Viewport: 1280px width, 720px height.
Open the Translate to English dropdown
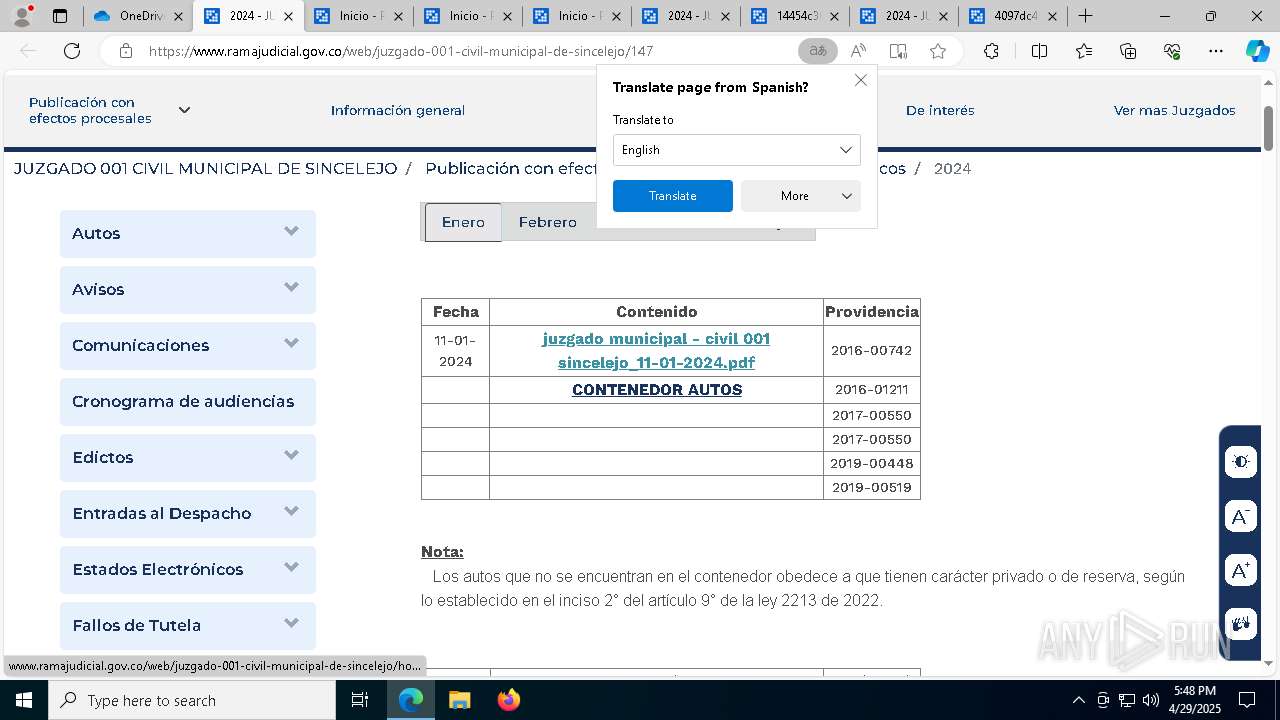736,150
